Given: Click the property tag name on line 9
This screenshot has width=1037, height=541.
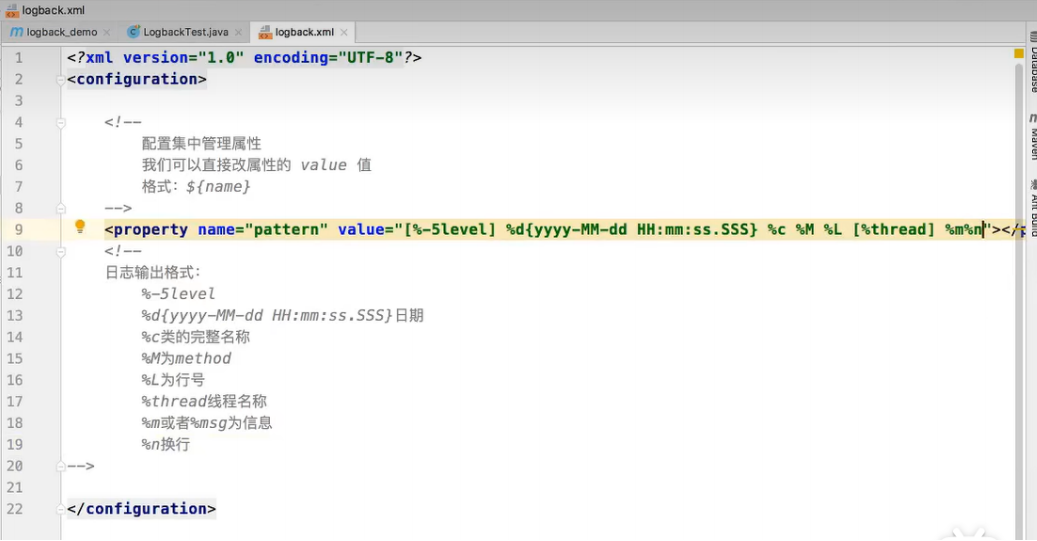Looking at the screenshot, I should pos(151,229).
